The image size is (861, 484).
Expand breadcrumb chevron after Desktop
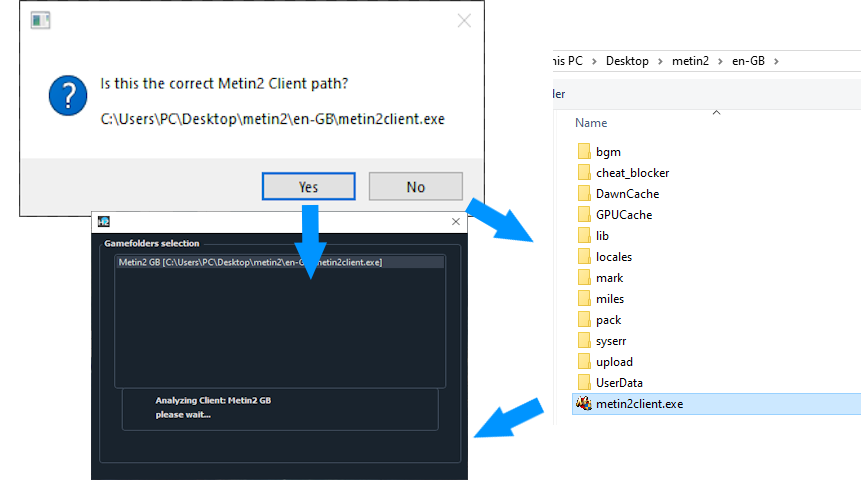[657, 61]
